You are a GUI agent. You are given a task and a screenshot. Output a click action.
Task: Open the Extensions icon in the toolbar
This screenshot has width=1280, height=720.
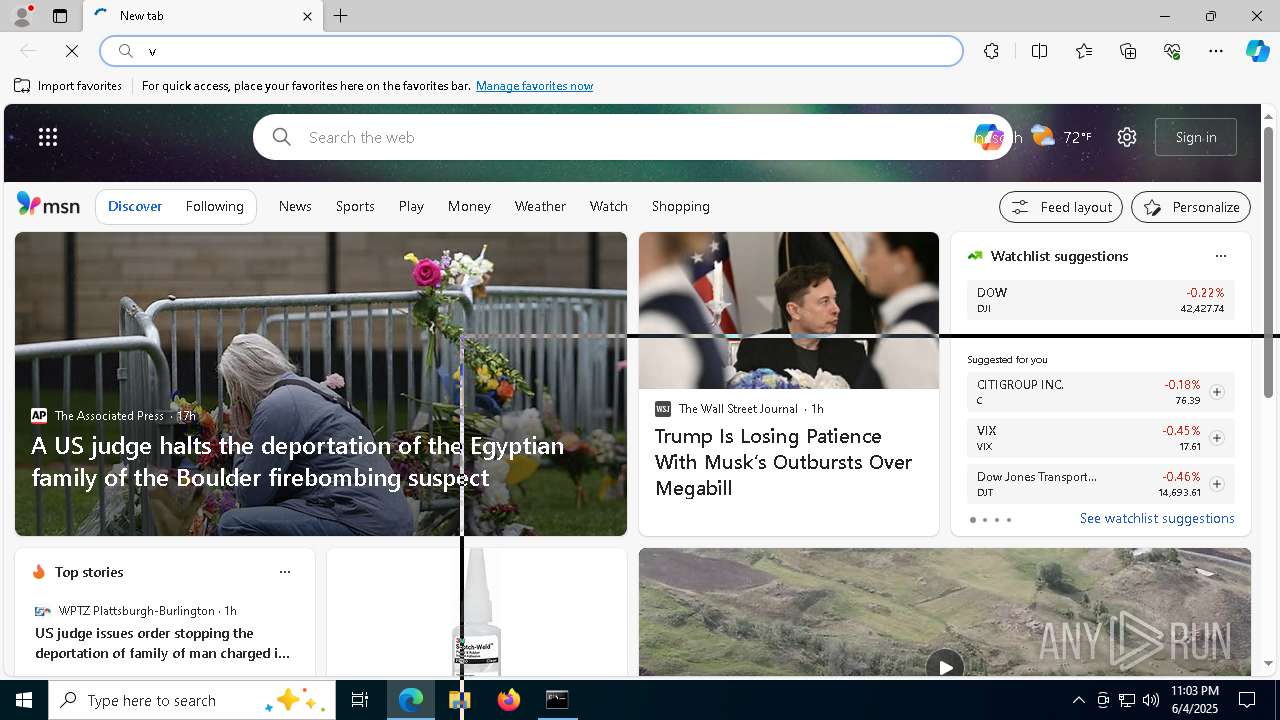[991, 51]
